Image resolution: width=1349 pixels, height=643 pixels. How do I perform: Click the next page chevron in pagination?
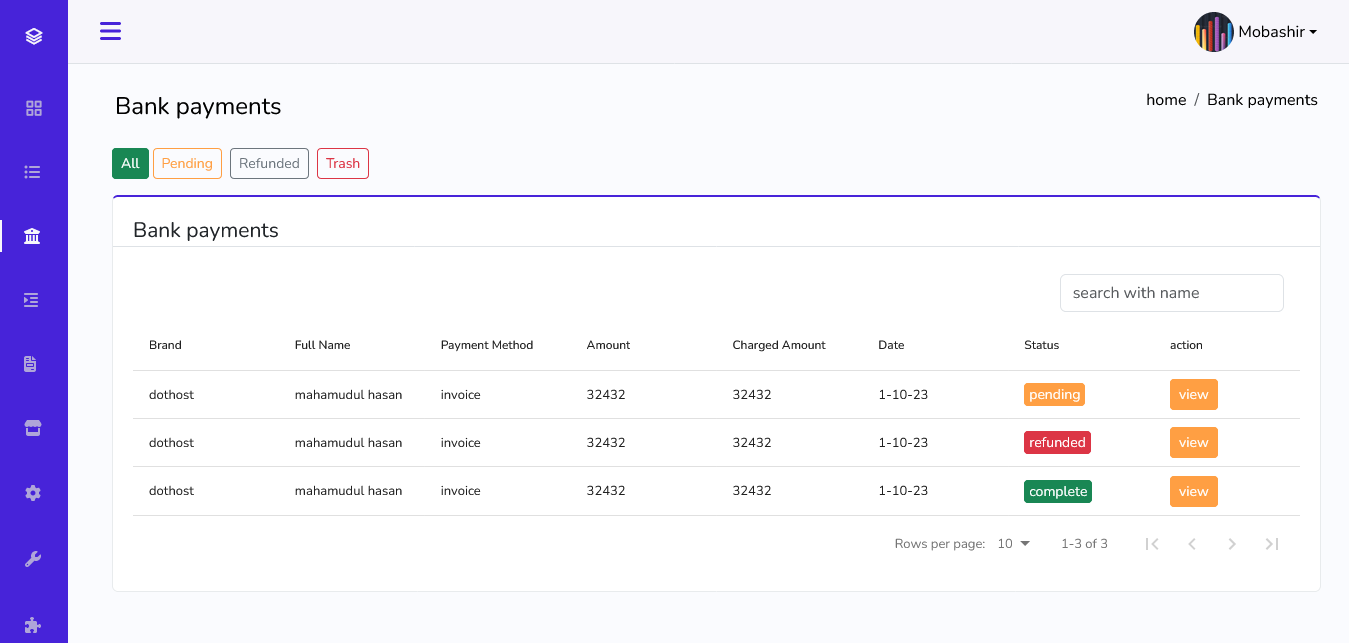[x=1232, y=543]
